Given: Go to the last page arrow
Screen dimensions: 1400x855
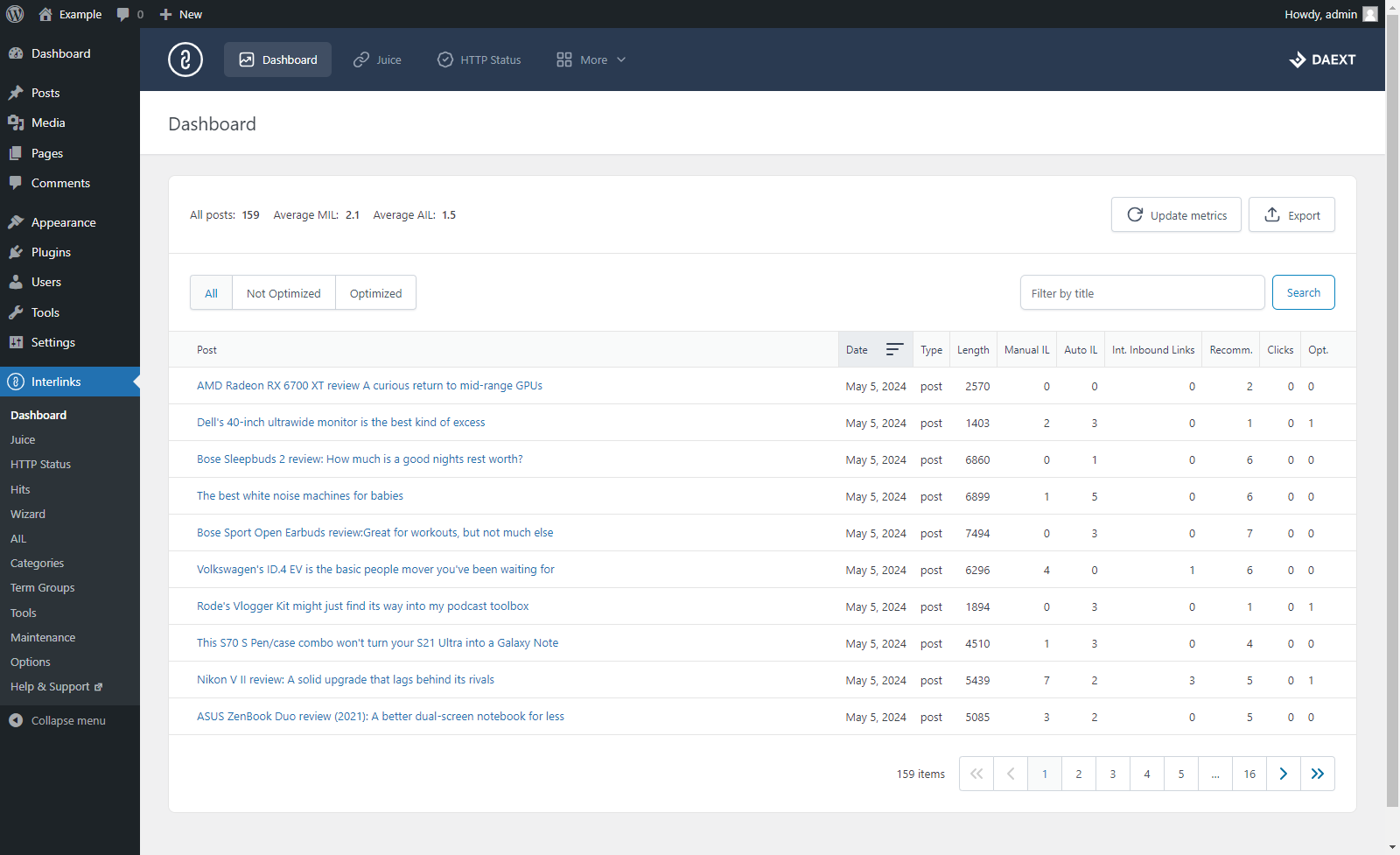Looking at the screenshot, I should point(1317,774).
